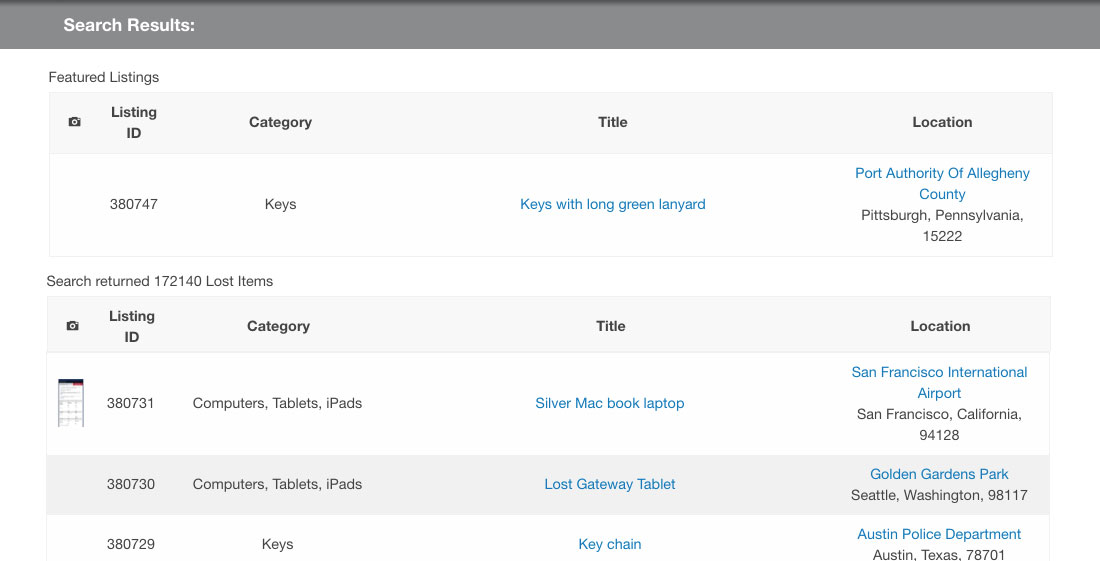Open Golden Gardens Park location link
1100x561 pixels.
939,474
